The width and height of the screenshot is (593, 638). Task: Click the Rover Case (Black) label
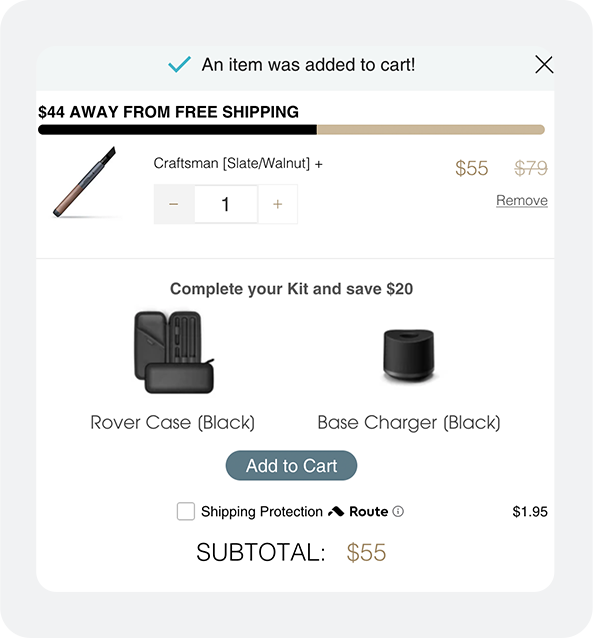173,422
